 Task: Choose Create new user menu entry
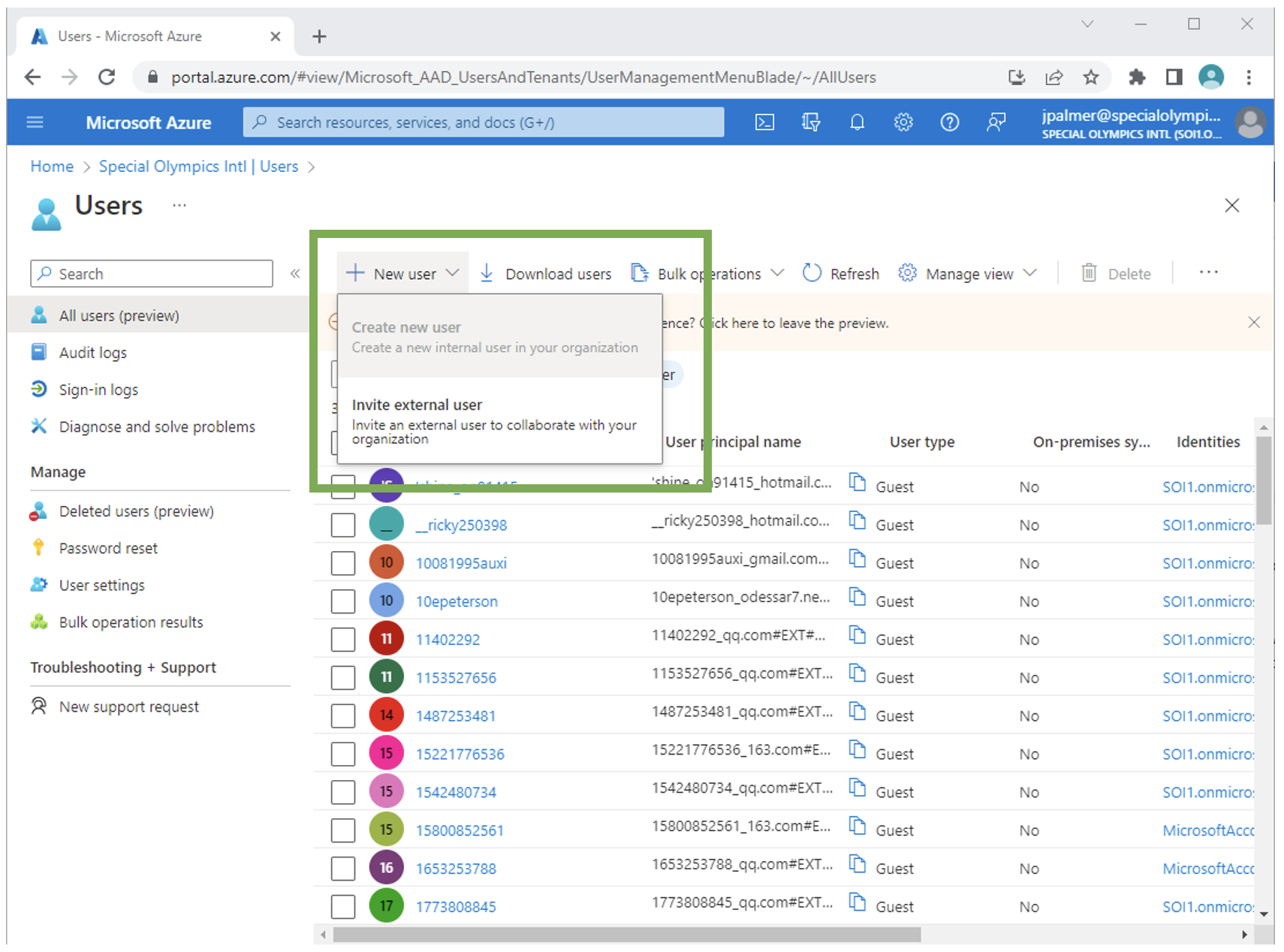pos(500,337)
